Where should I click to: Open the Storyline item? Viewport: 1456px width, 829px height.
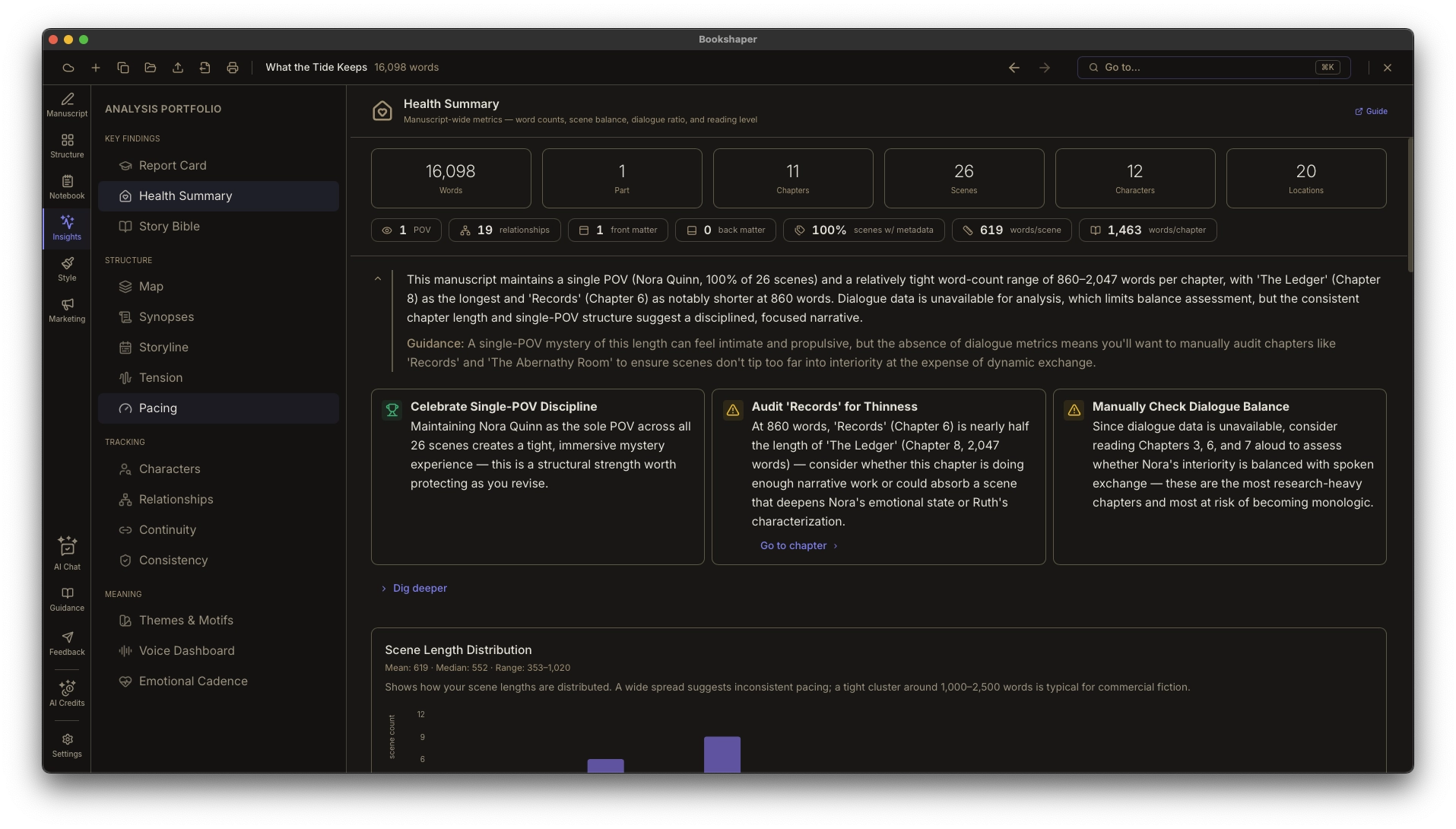(219, 348)
